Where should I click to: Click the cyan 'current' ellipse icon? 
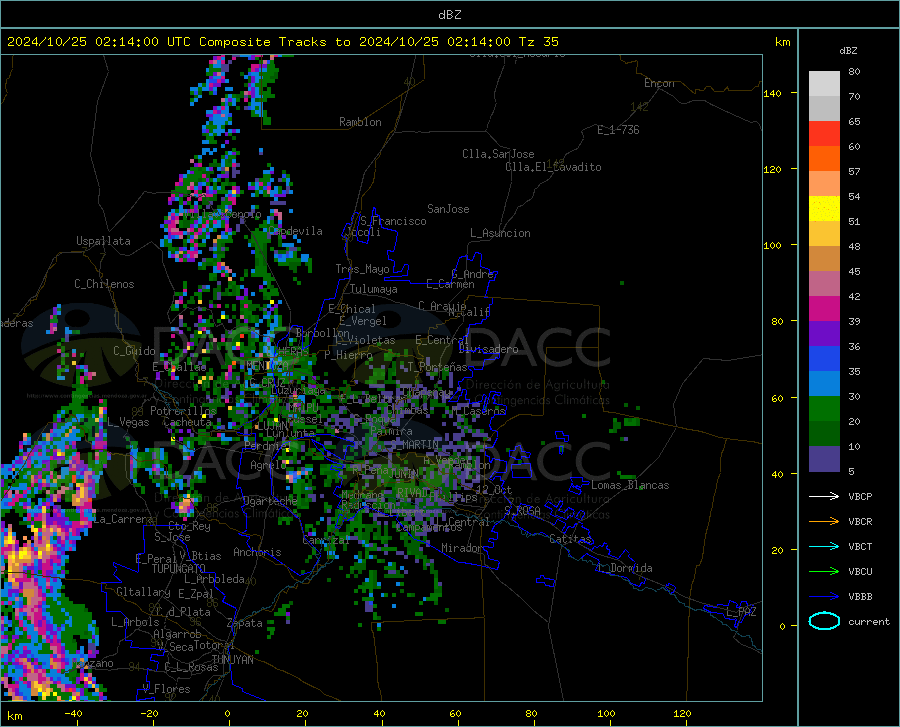tap(824, 621)
